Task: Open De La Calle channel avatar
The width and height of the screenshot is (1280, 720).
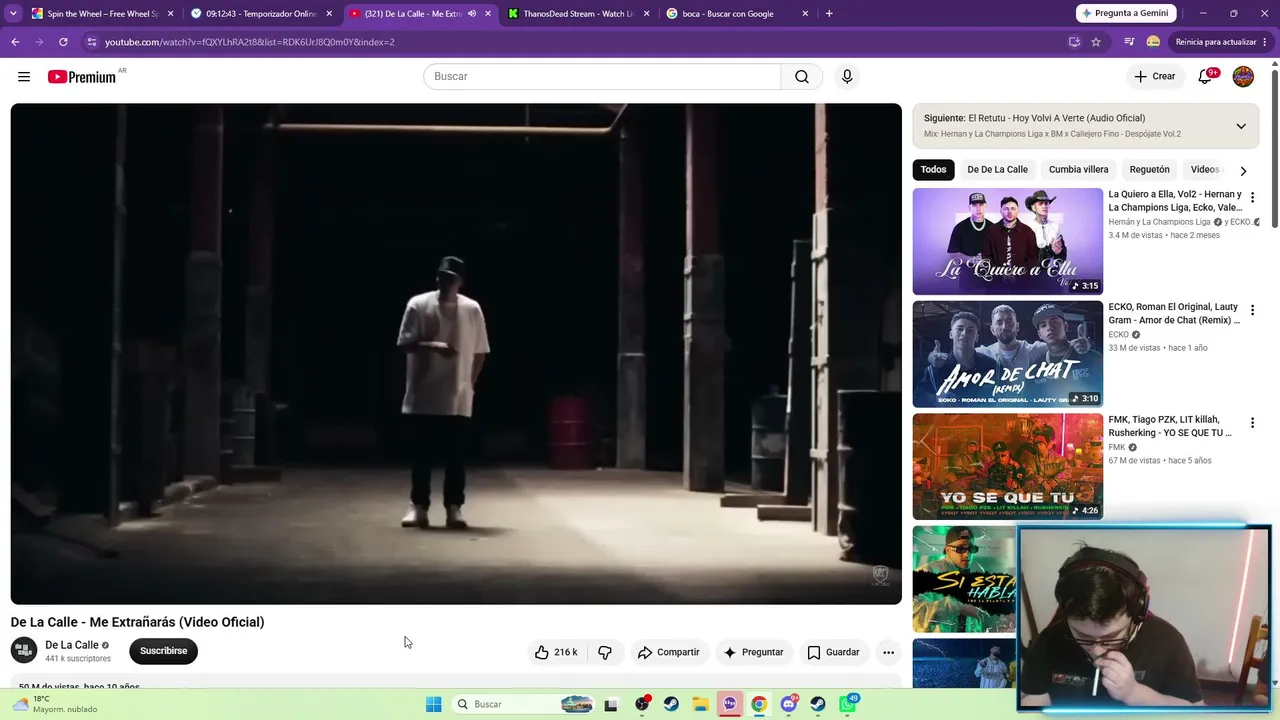Action: coord(24,650)
